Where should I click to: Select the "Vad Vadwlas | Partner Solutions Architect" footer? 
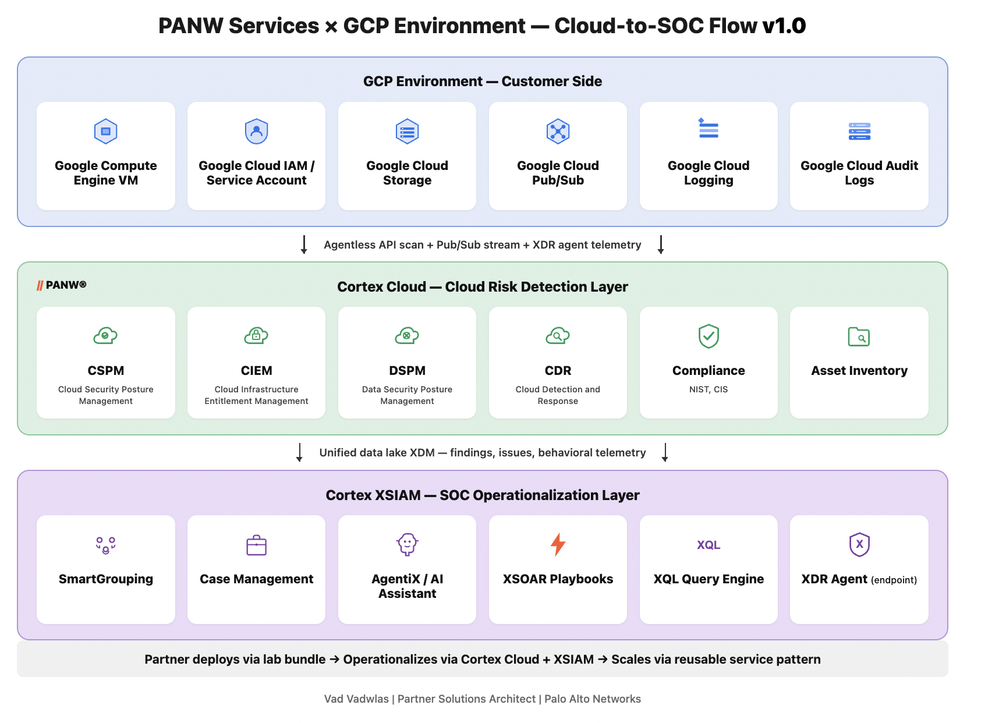(482, 699)
